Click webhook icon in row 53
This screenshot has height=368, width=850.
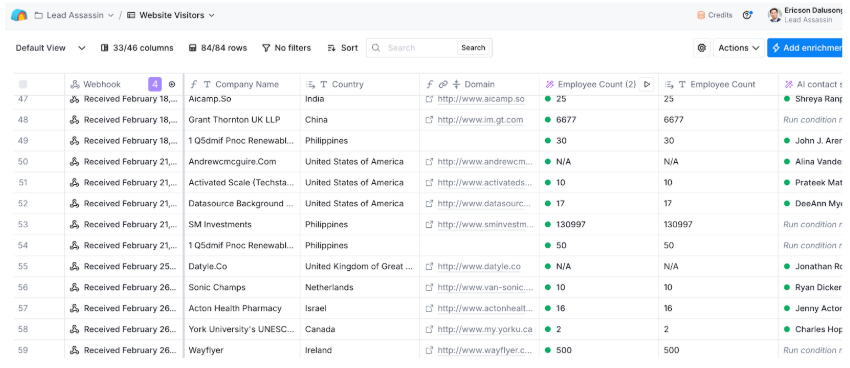tap(75, 224)
